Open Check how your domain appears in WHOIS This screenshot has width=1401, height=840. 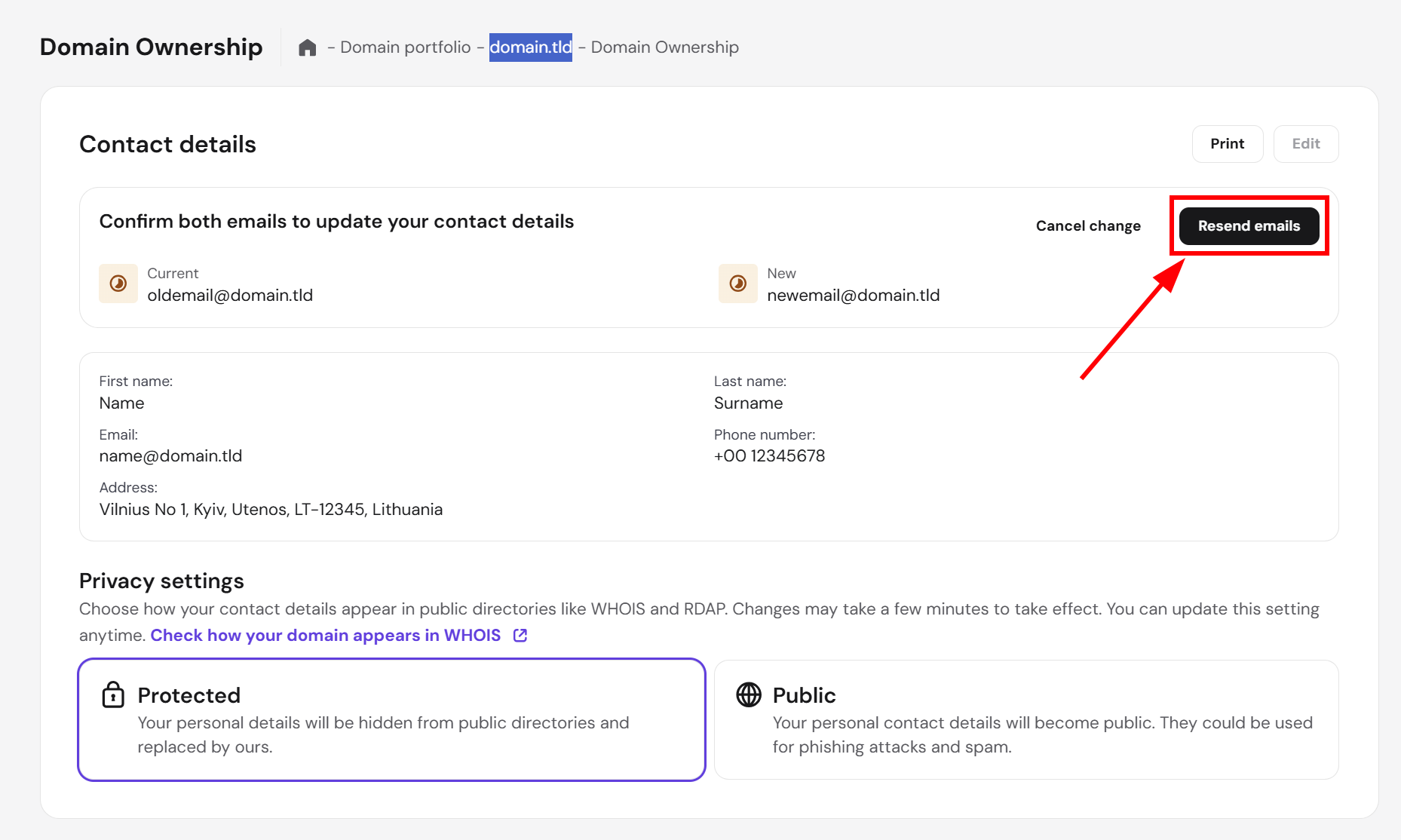point(326,636)
